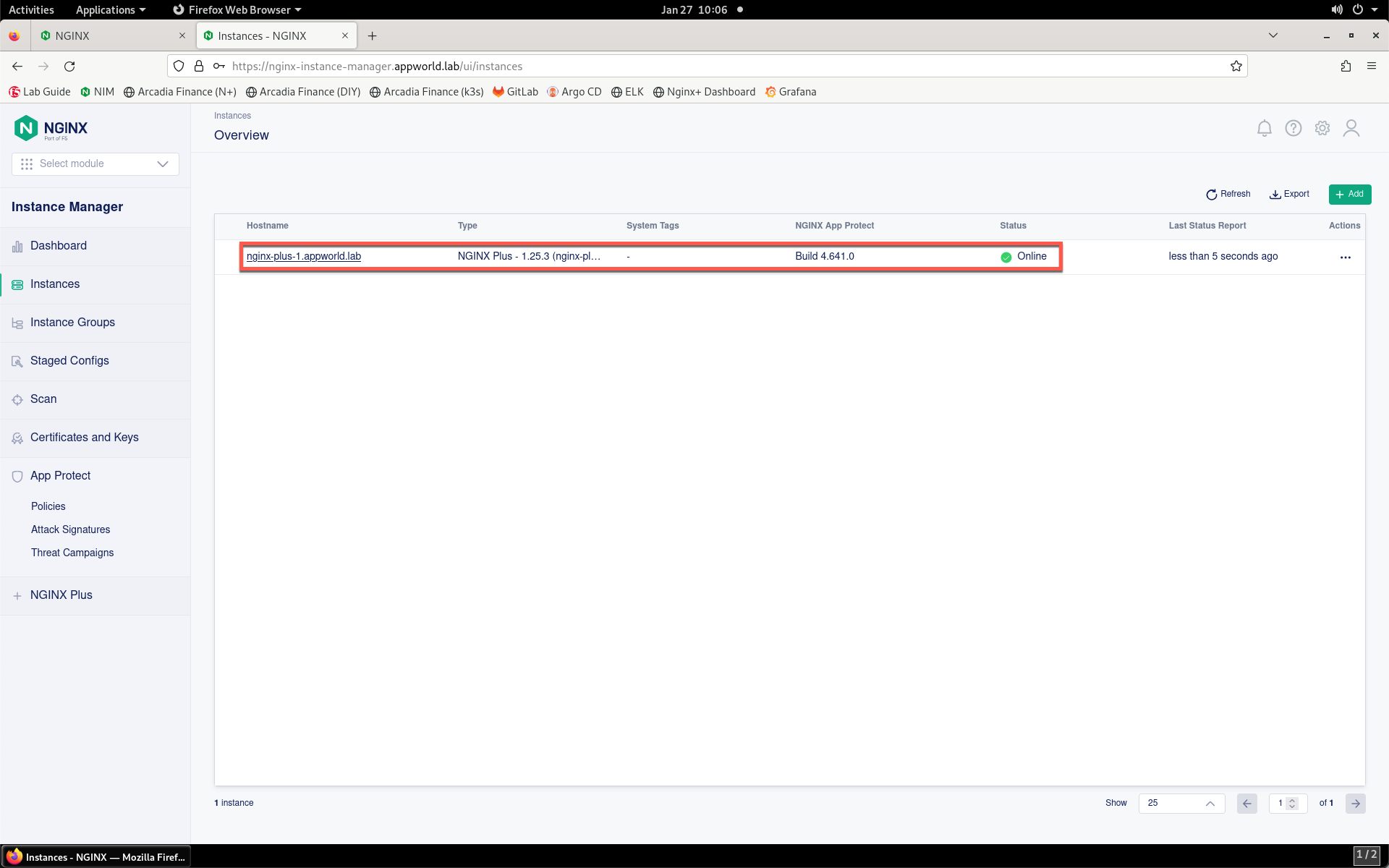Open Argo CD bookmark
Viewport: 1389px width, 868px height.
click(574, 92)
